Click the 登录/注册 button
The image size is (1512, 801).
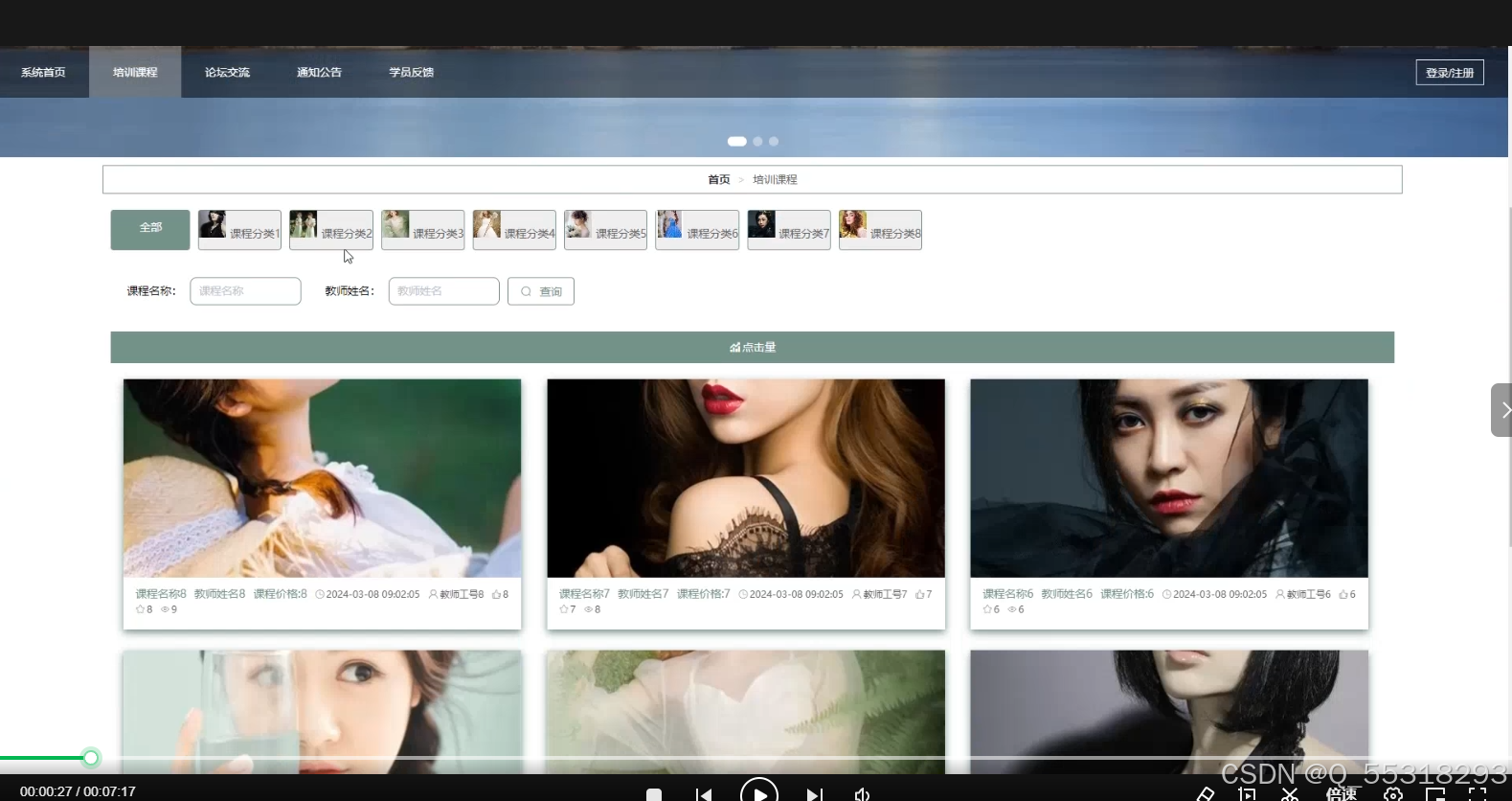pyautogui.click(x=1450, y=73)
